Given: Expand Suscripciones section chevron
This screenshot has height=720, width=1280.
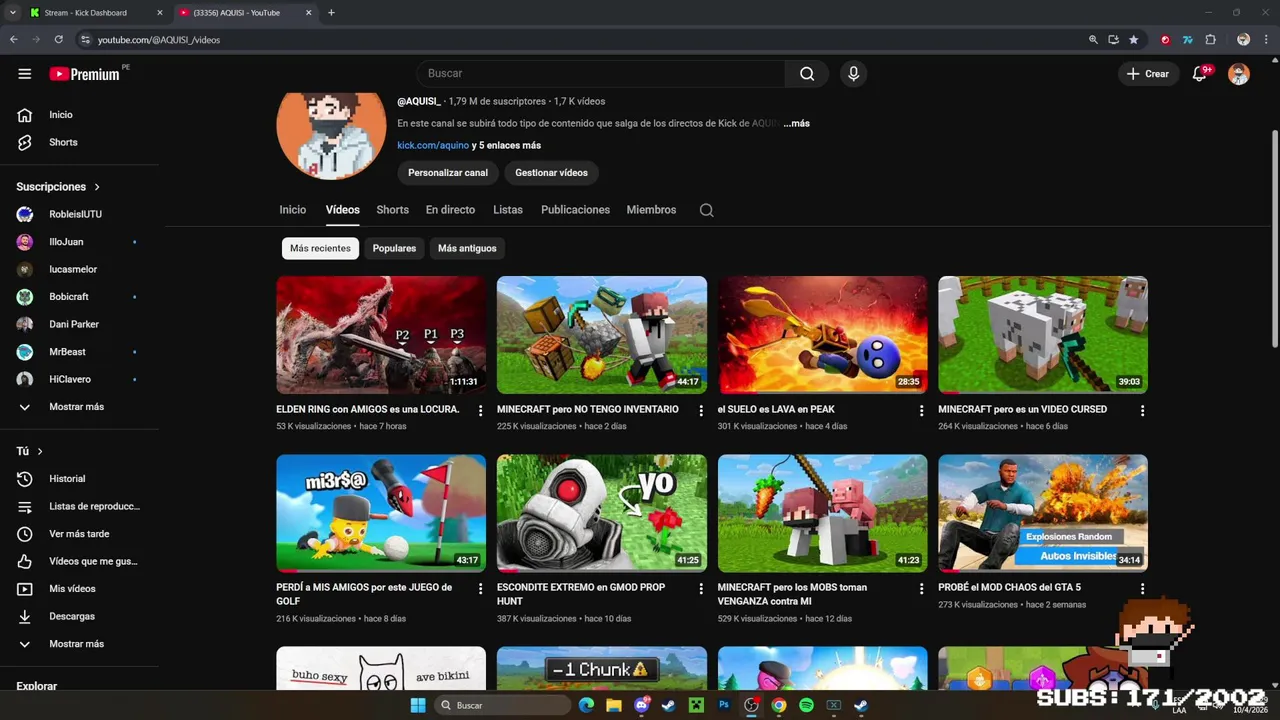Looking at the screenshot, I should [97, 187].
